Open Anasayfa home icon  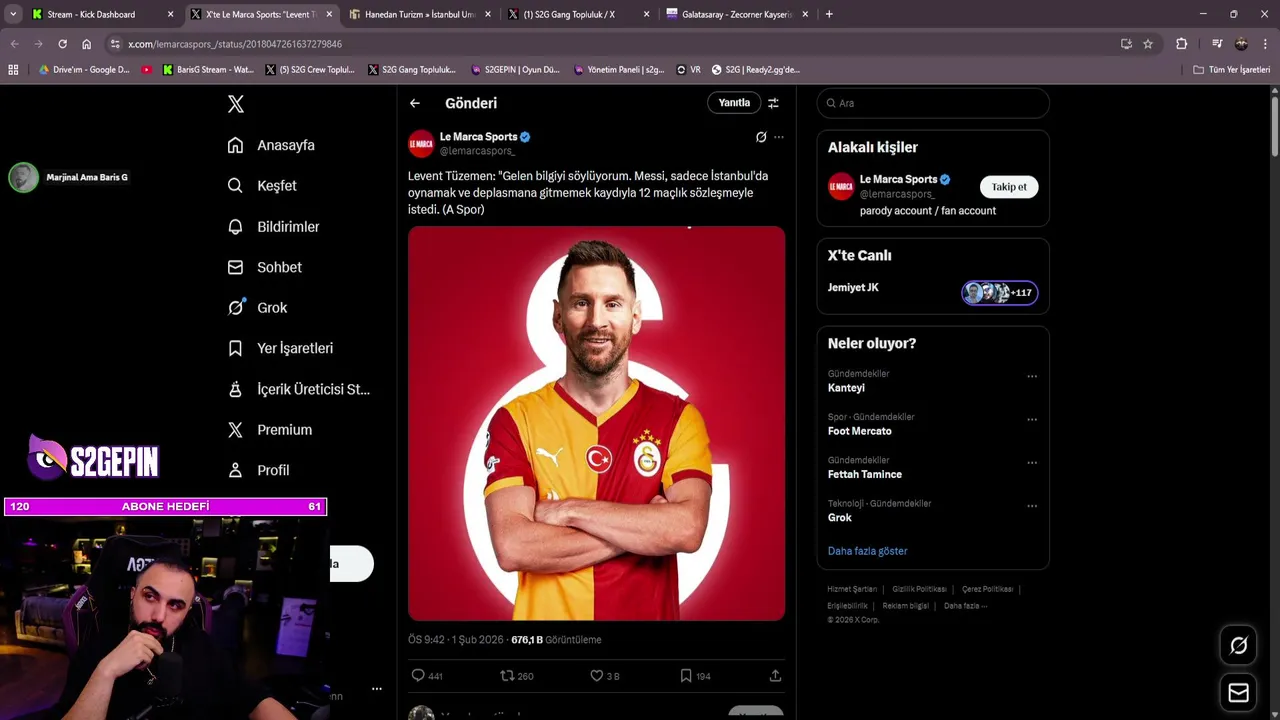tap(235, 145)
